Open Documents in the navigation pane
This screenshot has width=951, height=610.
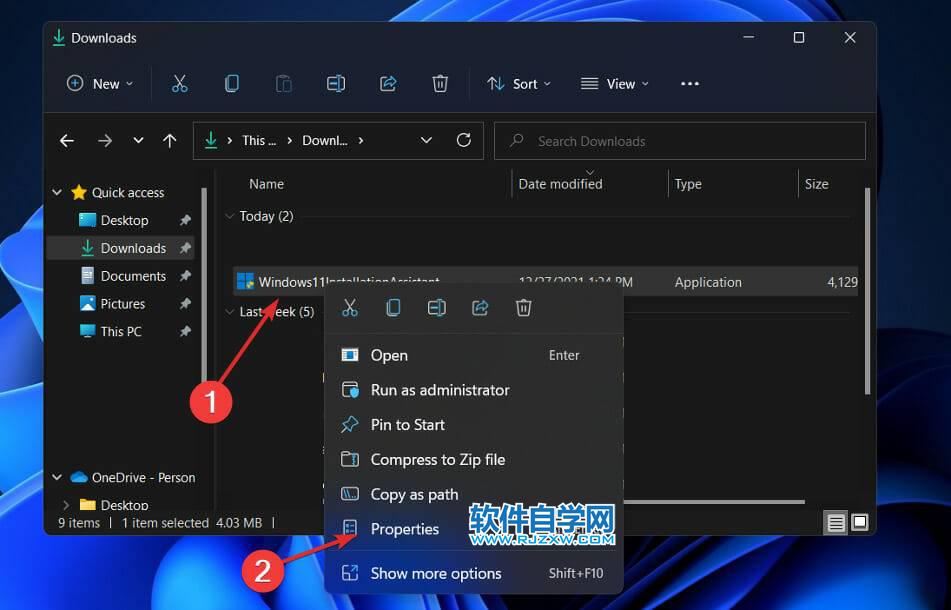point(133,276)
